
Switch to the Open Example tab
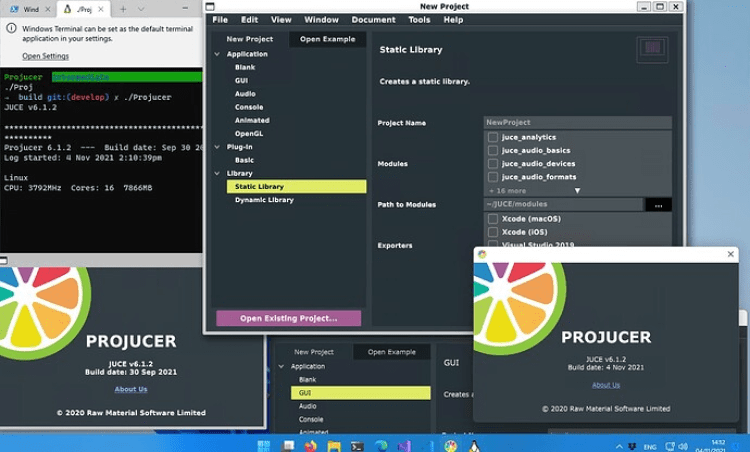328,39
